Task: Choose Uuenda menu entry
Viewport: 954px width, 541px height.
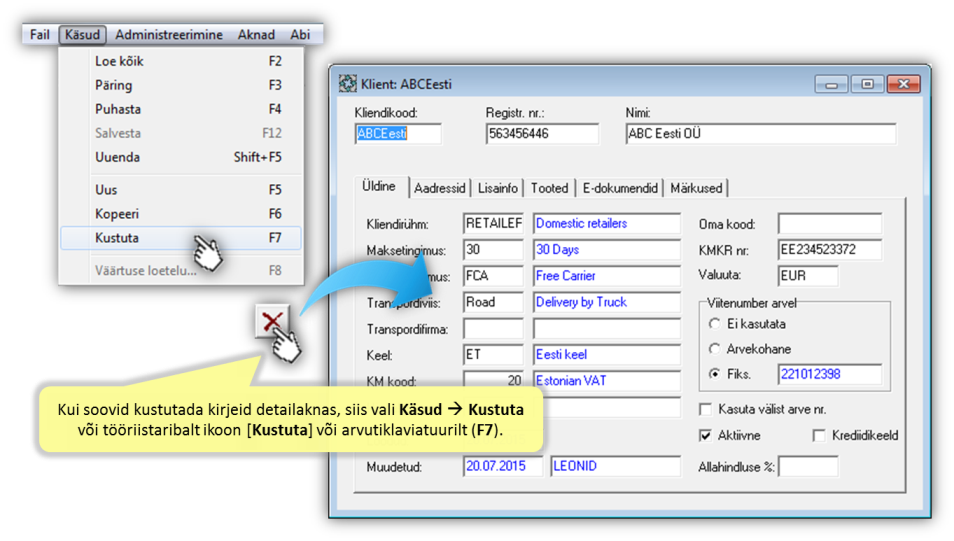Action: 181,157
